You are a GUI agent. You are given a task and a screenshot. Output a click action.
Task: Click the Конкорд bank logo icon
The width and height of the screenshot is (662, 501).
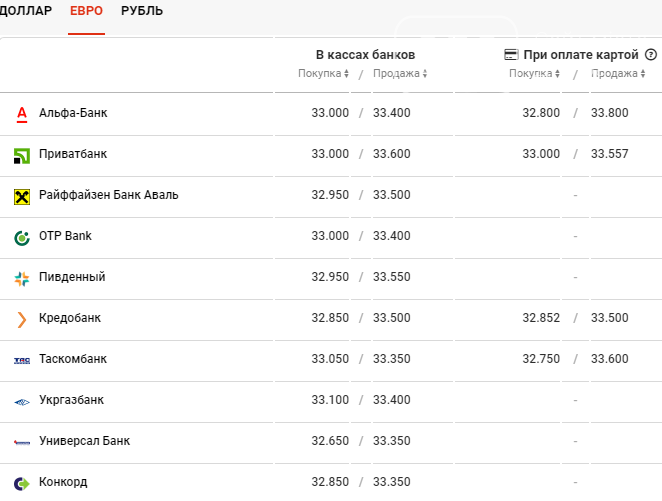tap(22, 483)
